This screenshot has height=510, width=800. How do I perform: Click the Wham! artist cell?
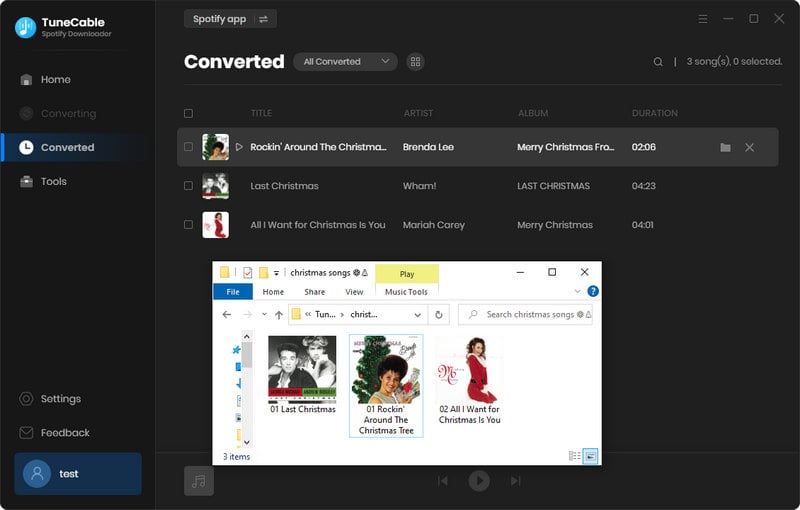click(419, 186)
